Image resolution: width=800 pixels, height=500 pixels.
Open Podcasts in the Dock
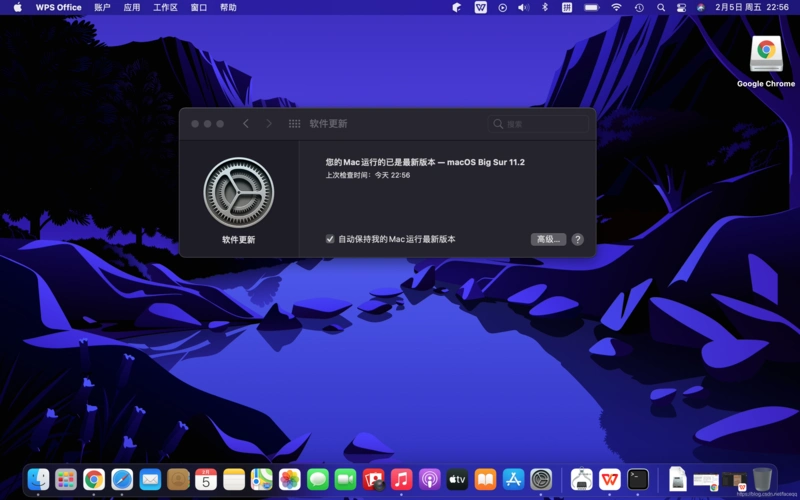click(x=430, y=479)
